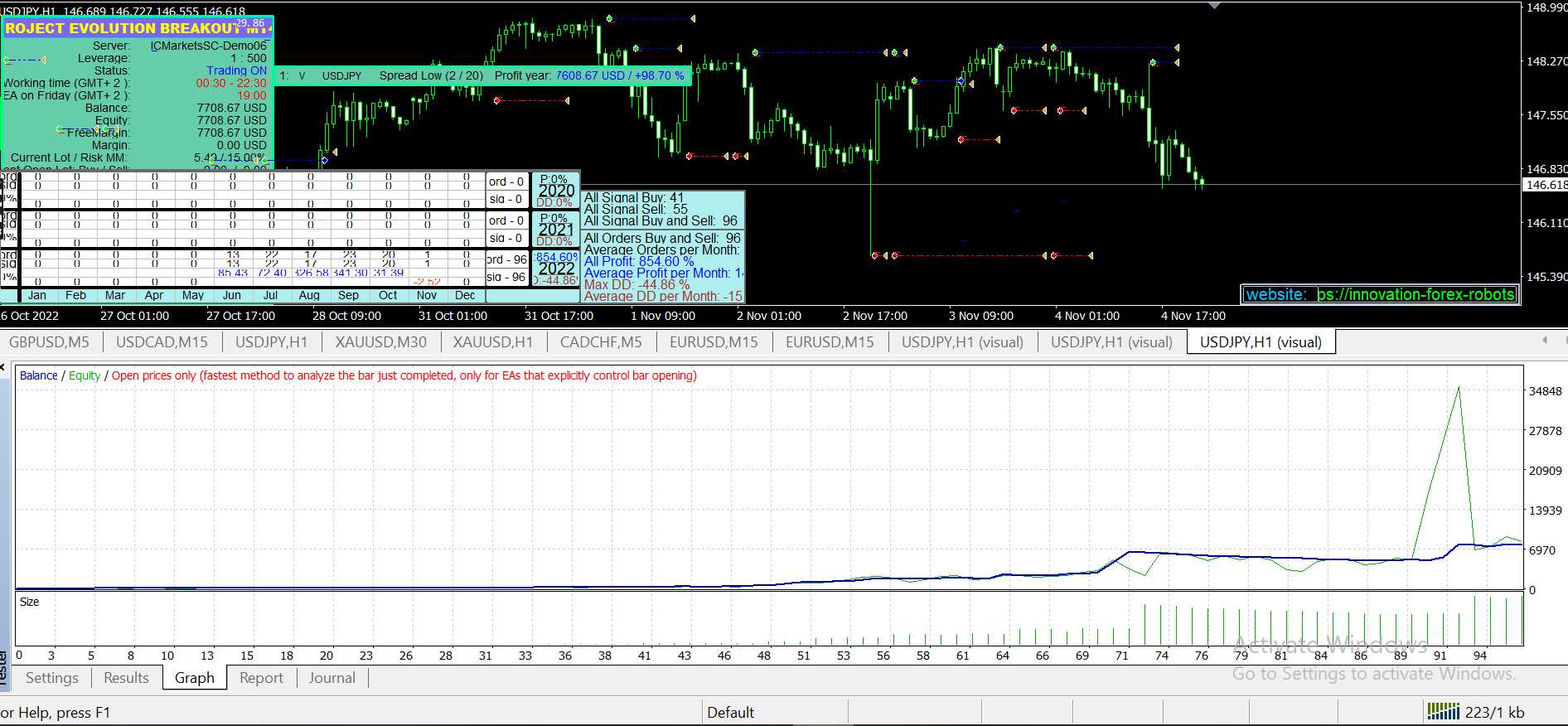
Task: Open the tester Results tab
Action: [126, 677]
